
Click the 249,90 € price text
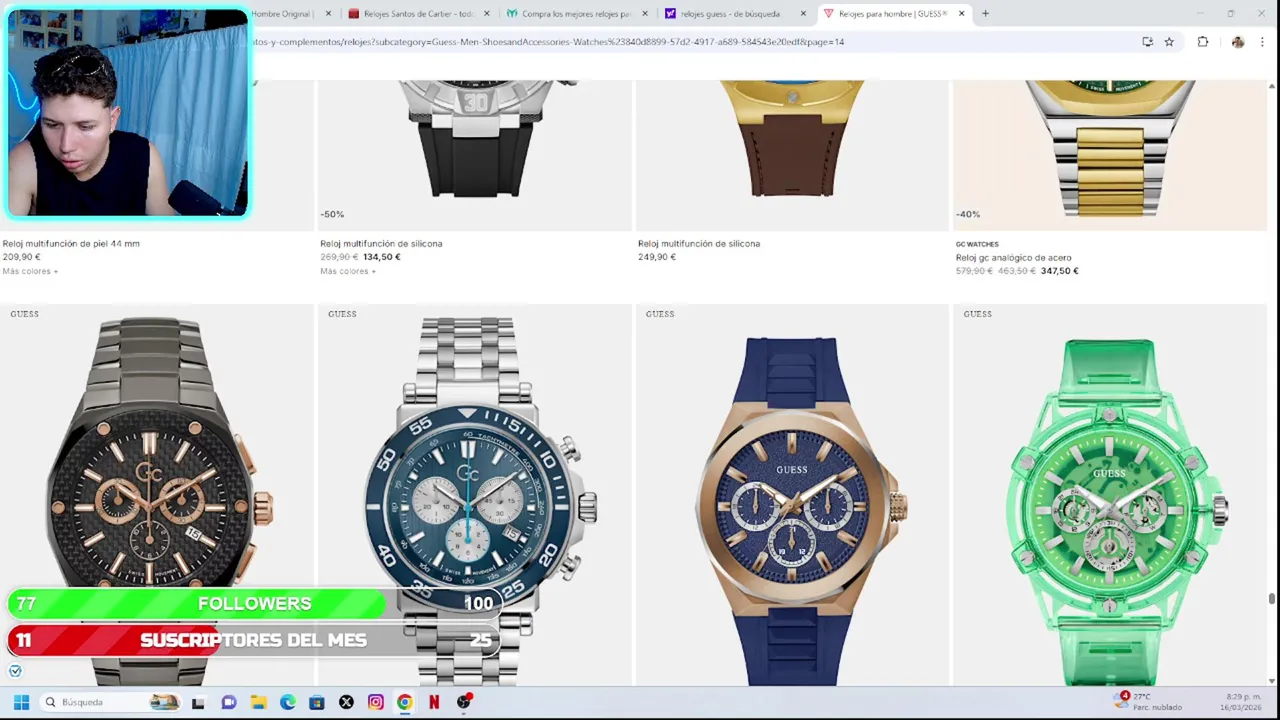pos(657,257)
